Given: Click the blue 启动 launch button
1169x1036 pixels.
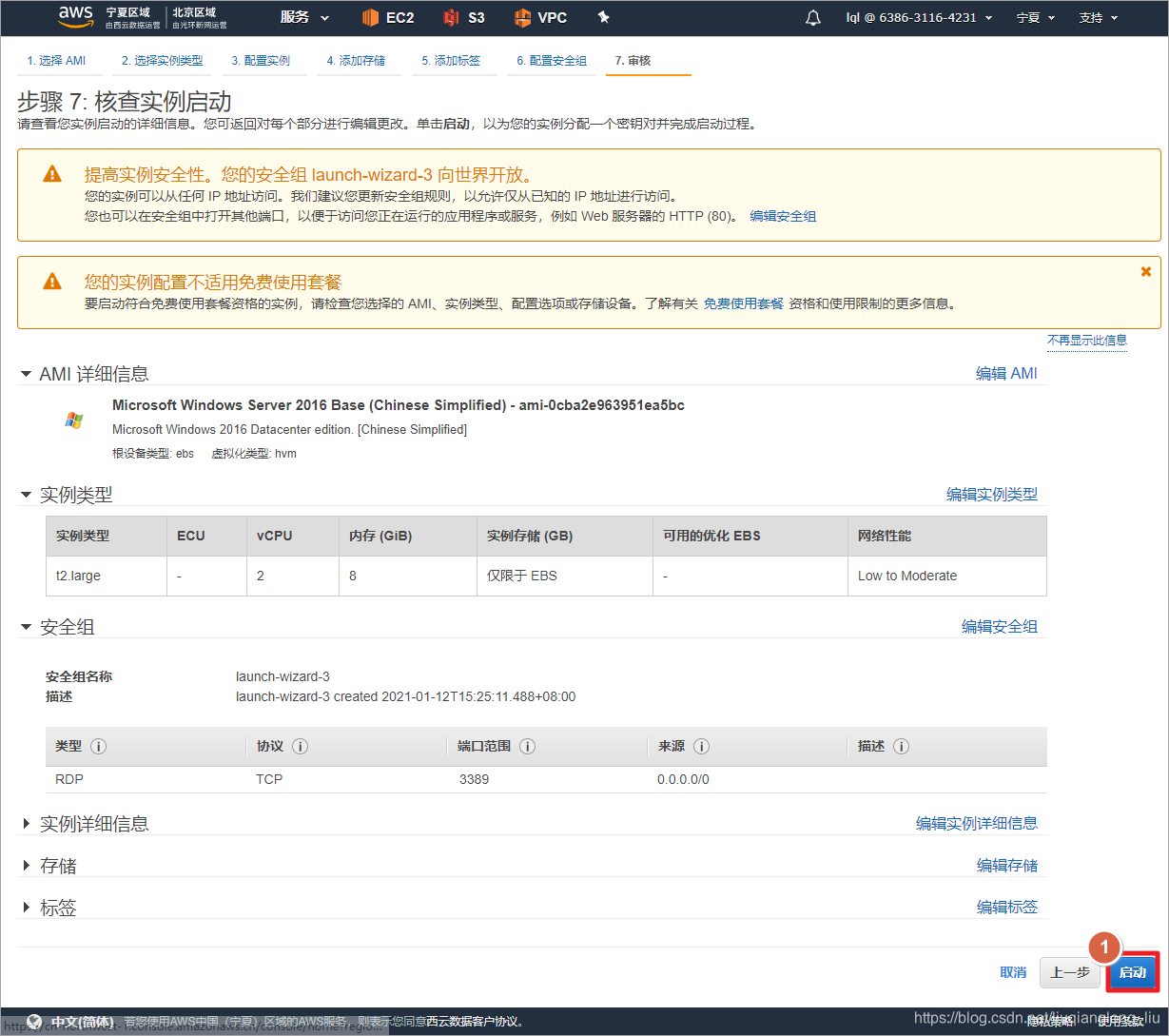Looking at the screenshot, I should 1132,972.
